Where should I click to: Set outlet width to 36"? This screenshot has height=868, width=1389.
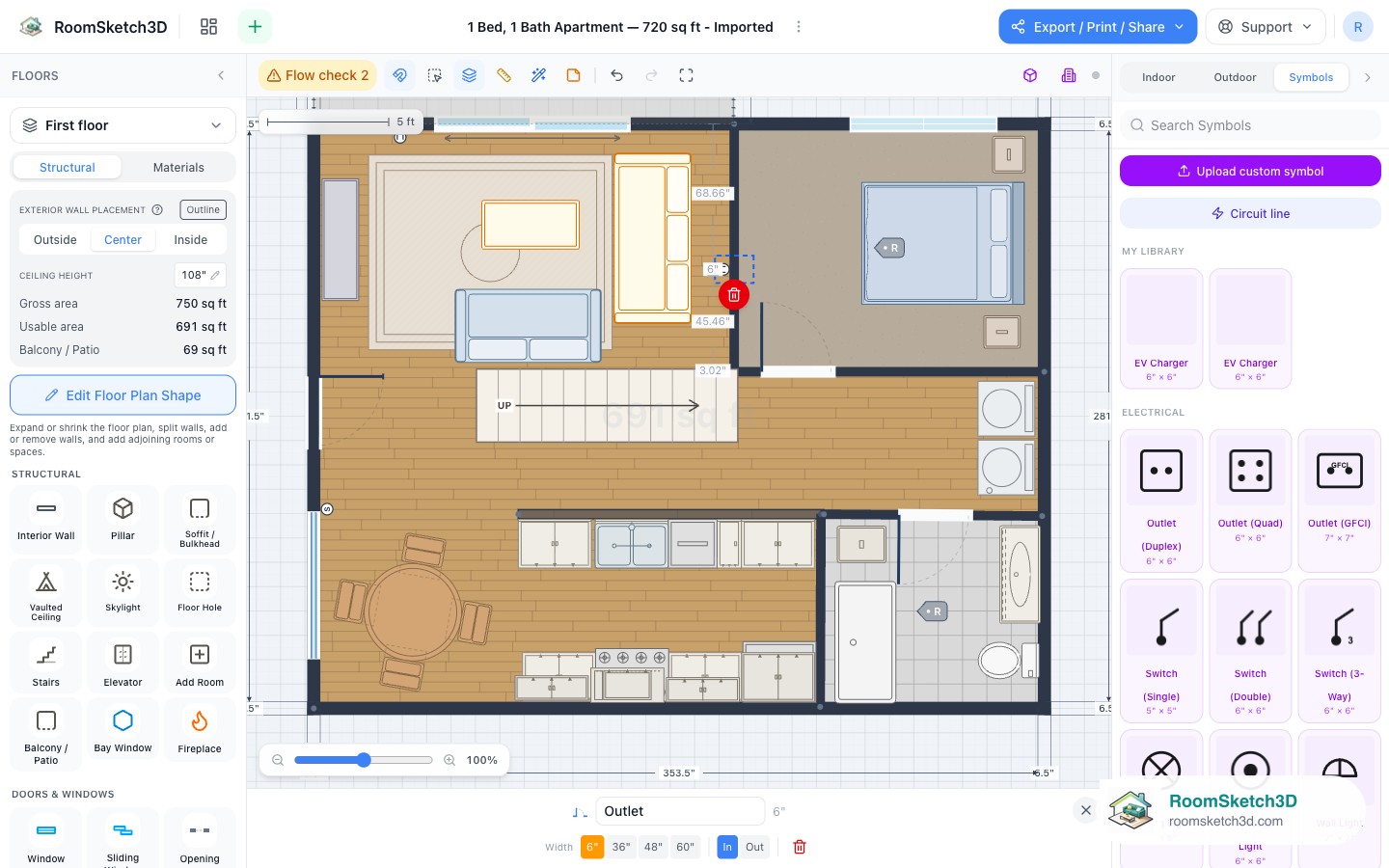tap(621, 847)
